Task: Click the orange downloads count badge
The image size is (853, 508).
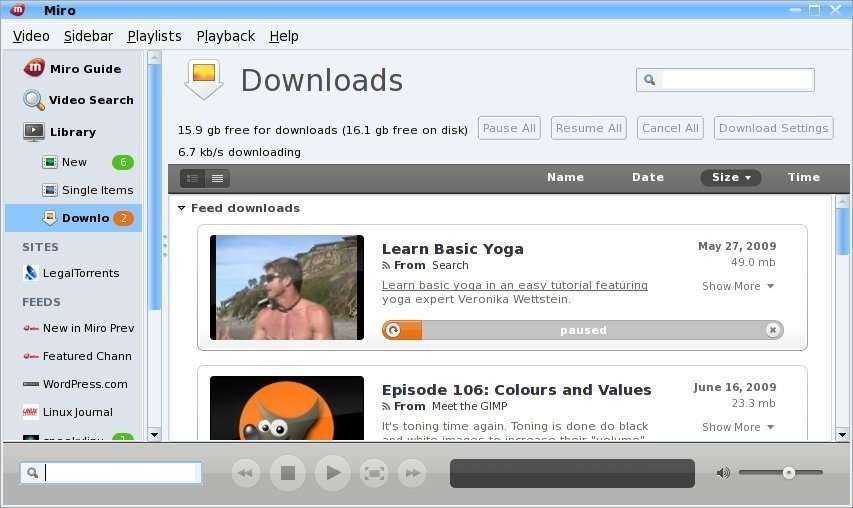Action: (123, 218)
